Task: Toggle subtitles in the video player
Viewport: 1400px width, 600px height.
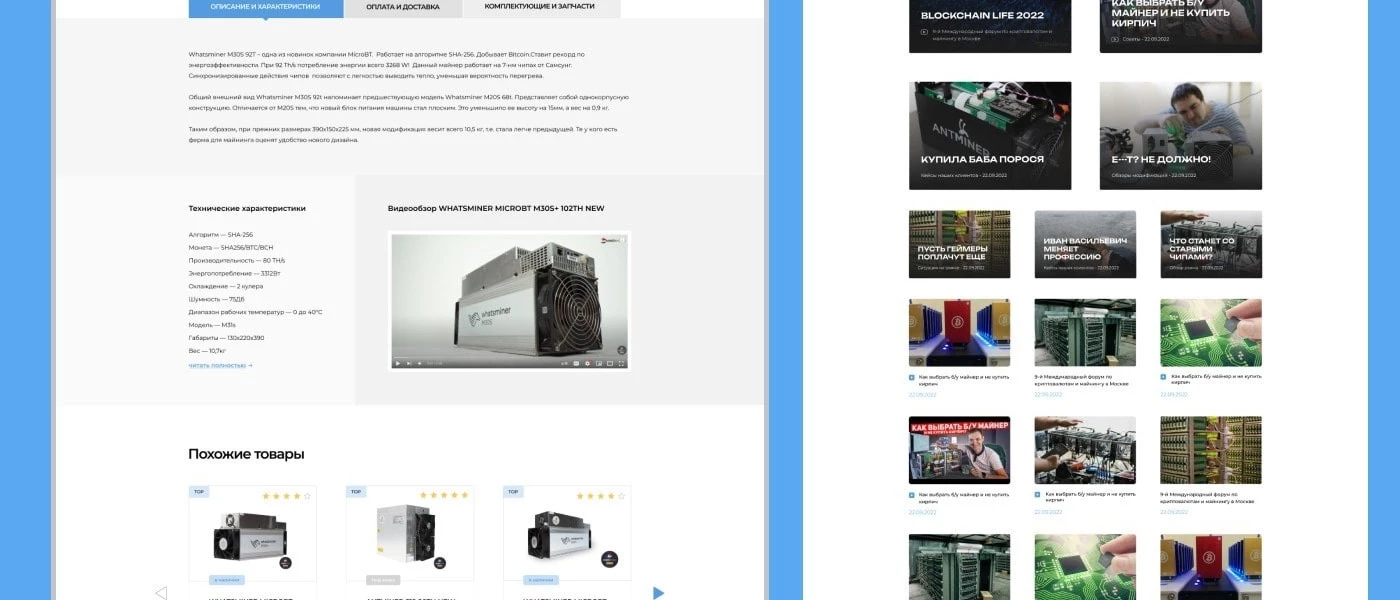Action: [576, 363]
